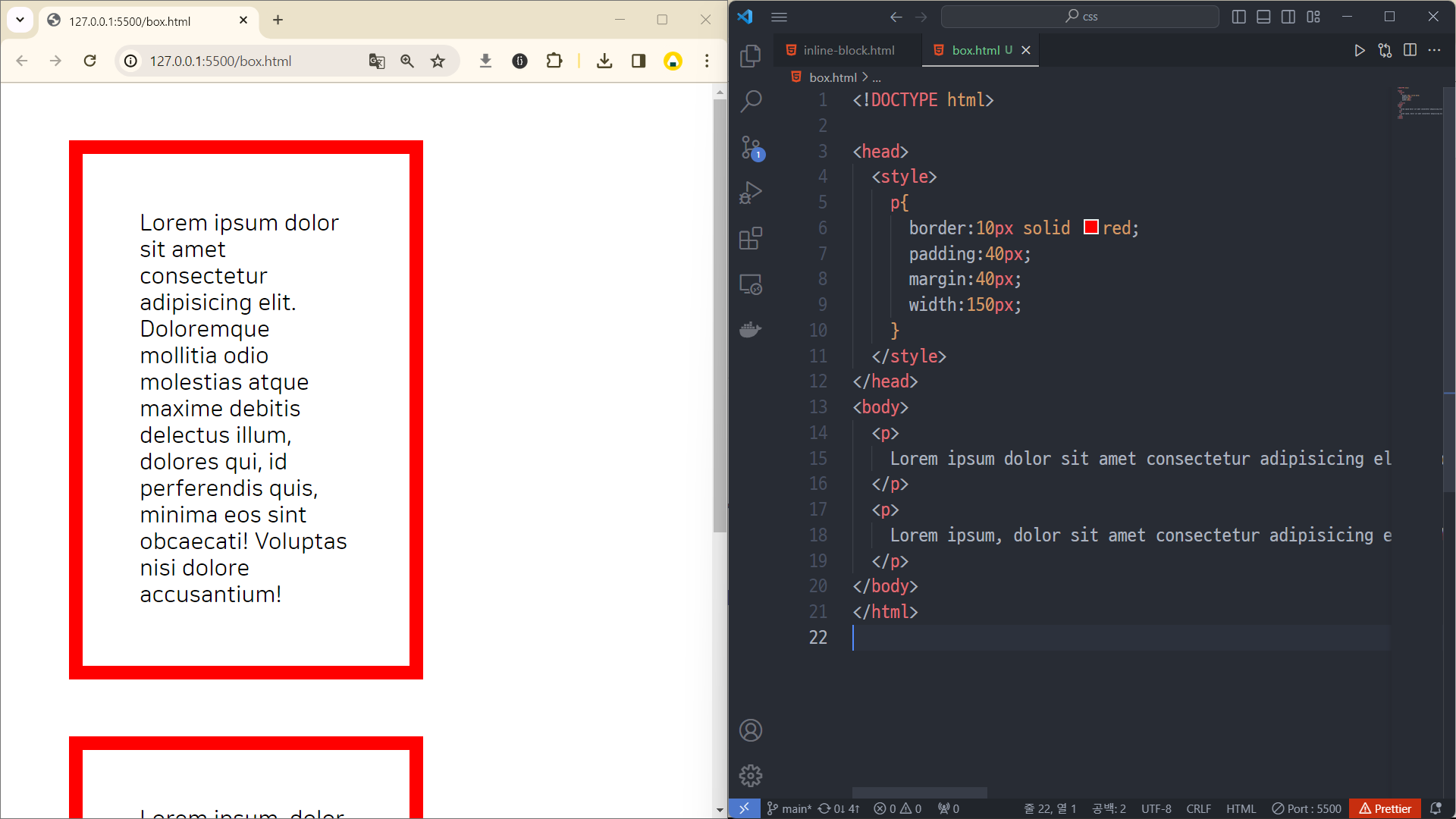Toggle the primary side bar layout
The height and width of the screenshot is (819, 1456).
[x=1238, y=17]
